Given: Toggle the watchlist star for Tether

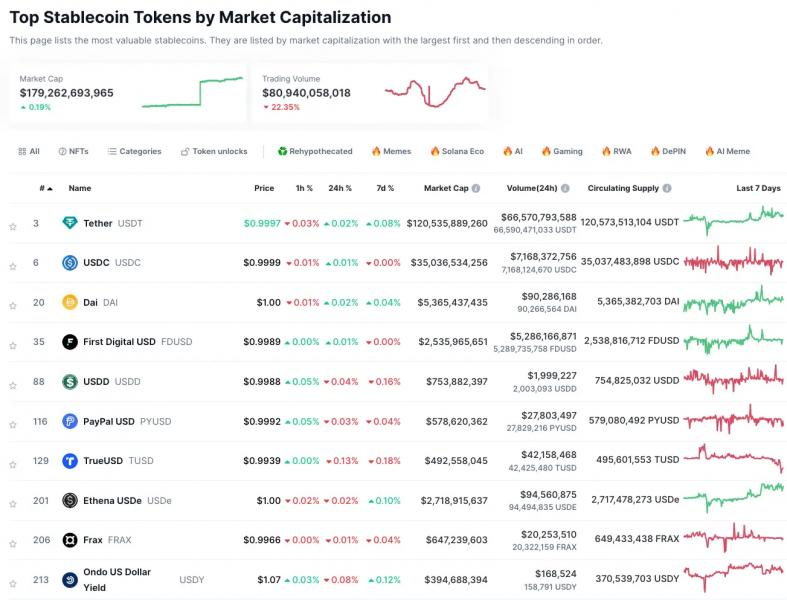Looking at the screenshot, I should (x=13, y=226).
